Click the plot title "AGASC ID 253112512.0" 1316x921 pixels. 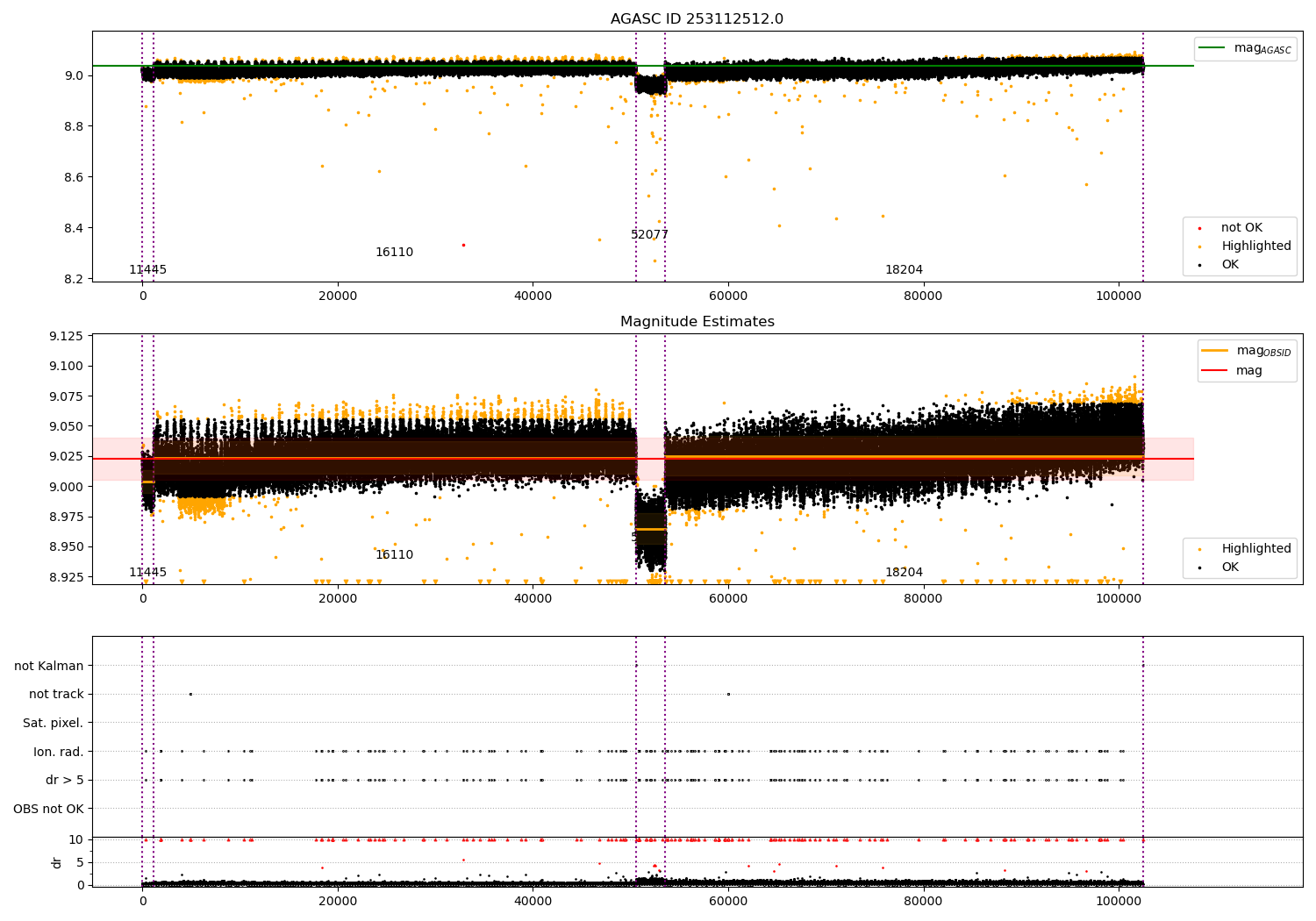tap(697, 19)
